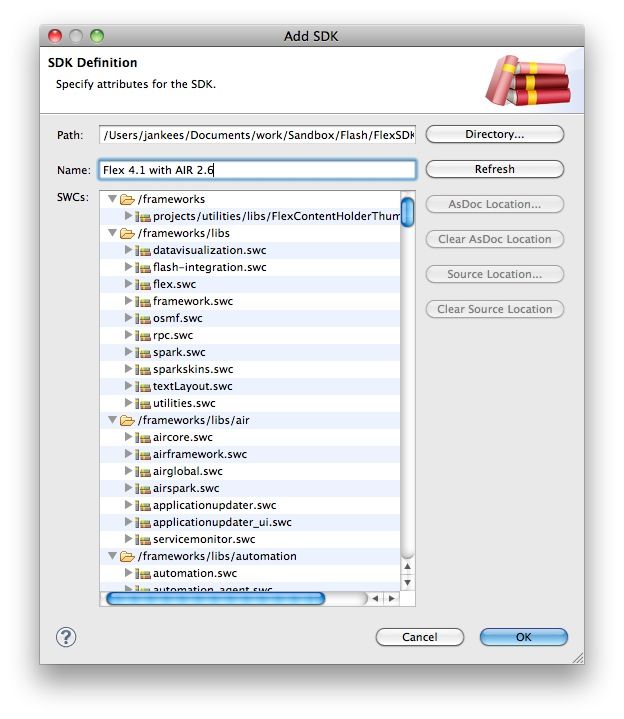Screen dimensions: 624x719
Task: Select the sparkskins.swc row text
Action: point(193,369)
